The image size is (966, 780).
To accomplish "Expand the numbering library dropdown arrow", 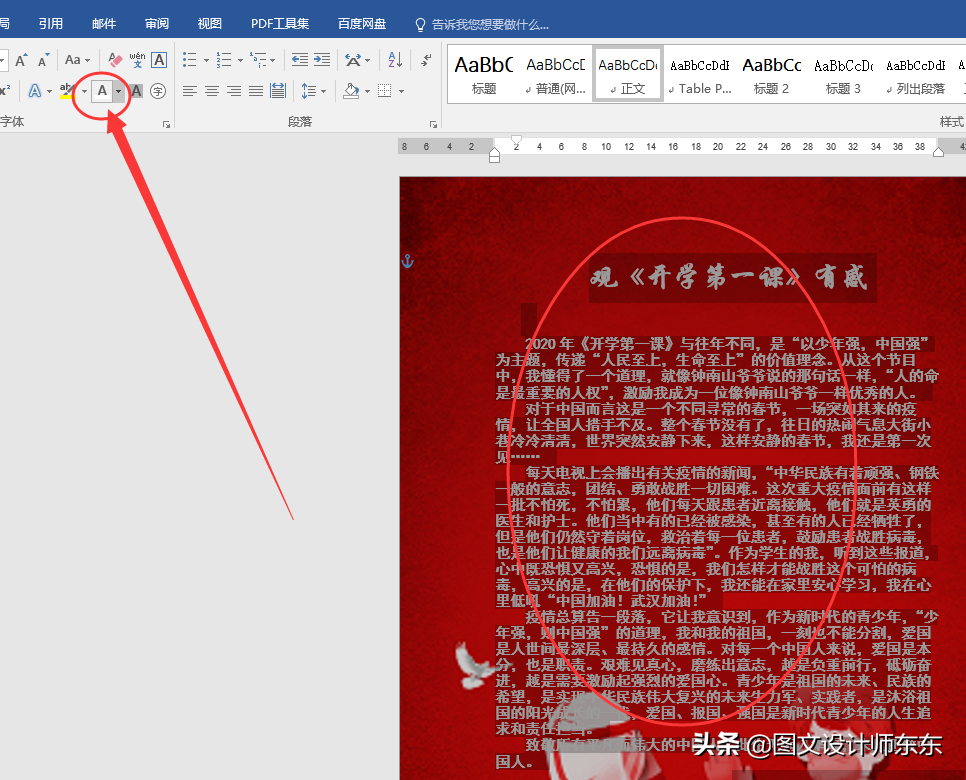I will pos(240,60).
